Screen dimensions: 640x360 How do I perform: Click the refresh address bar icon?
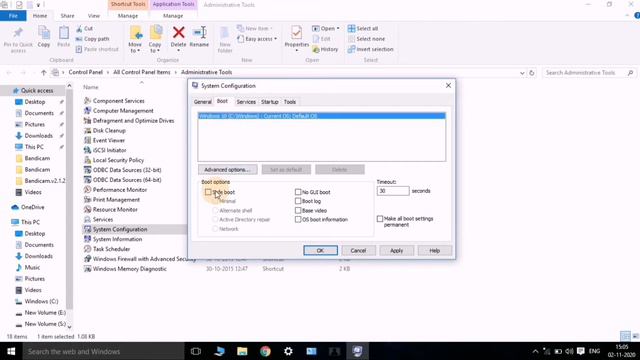coord(531,73)
